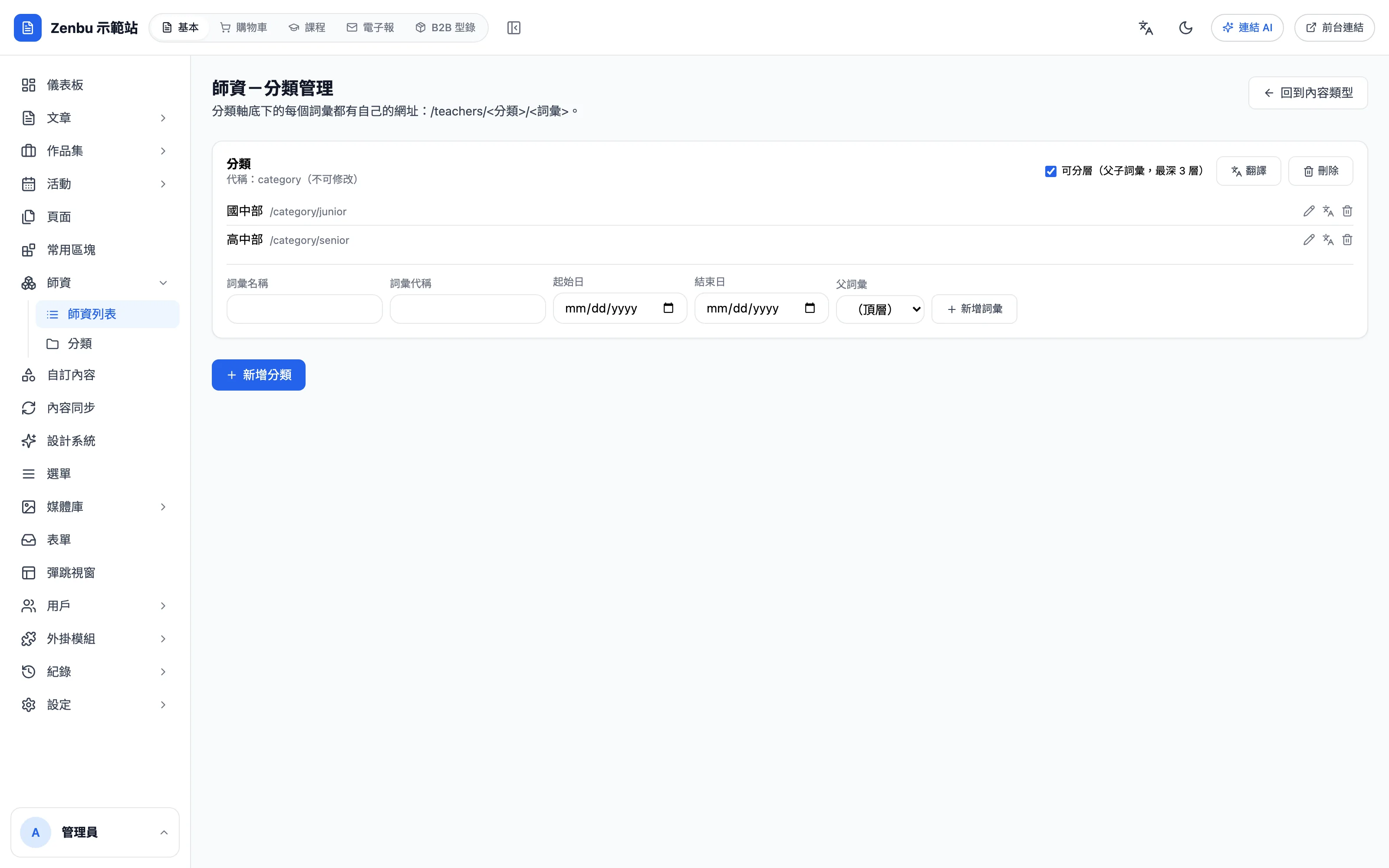Open the 管理員 account menu
The image size is (1389, 868).
pos(95,832)
